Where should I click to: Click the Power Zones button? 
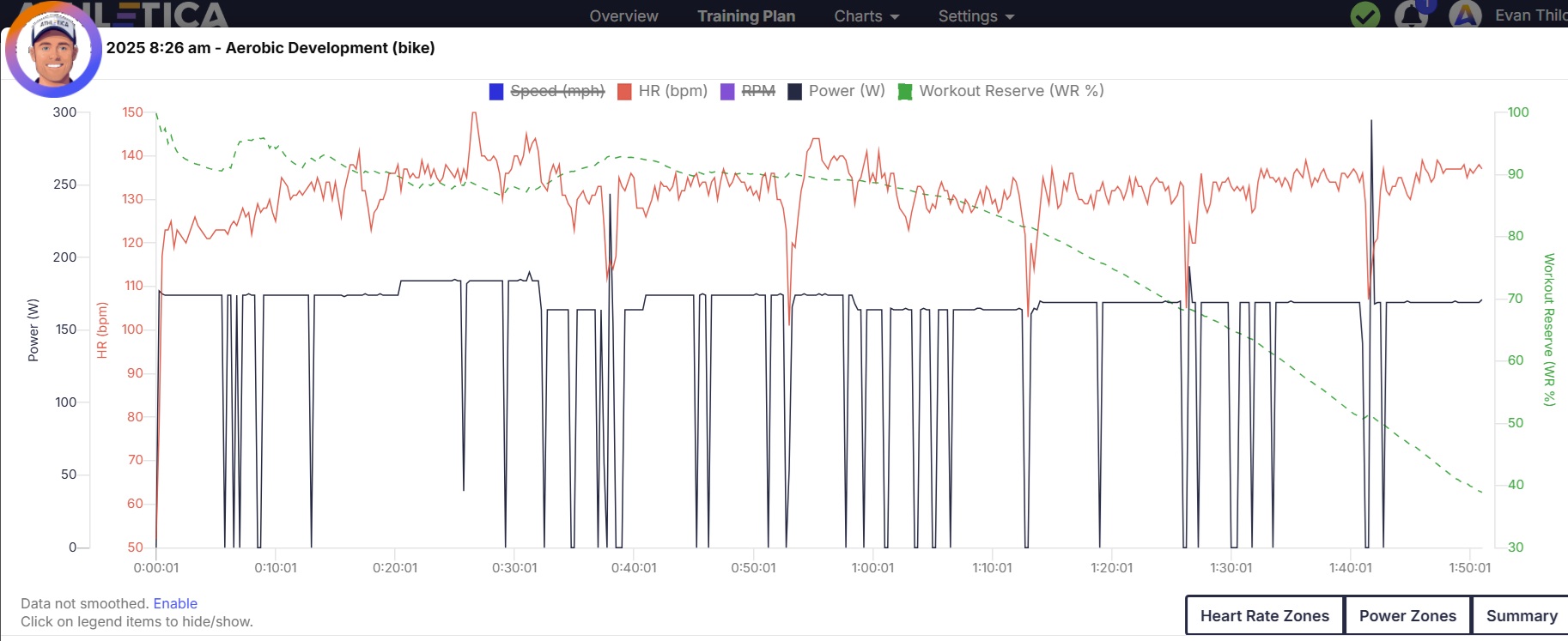coord(1407,615)
